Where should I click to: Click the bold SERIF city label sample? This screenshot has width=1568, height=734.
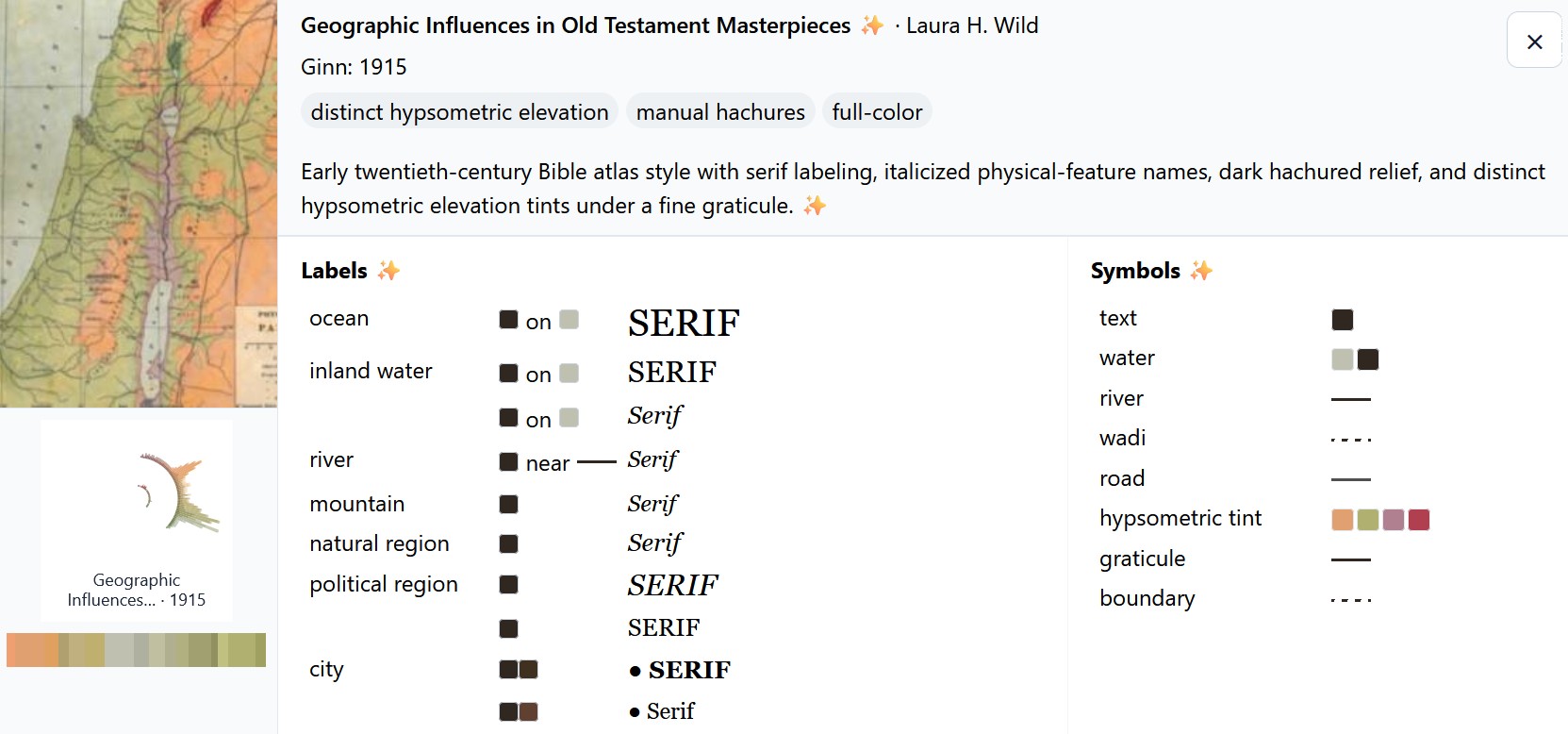689,670
